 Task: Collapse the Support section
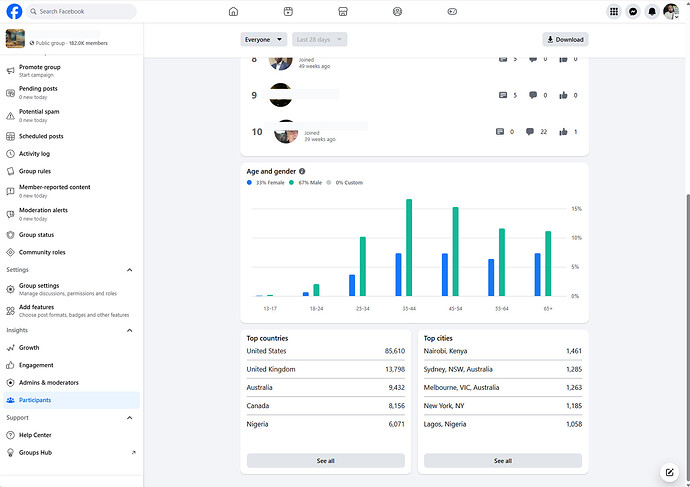tap(129, 418)
